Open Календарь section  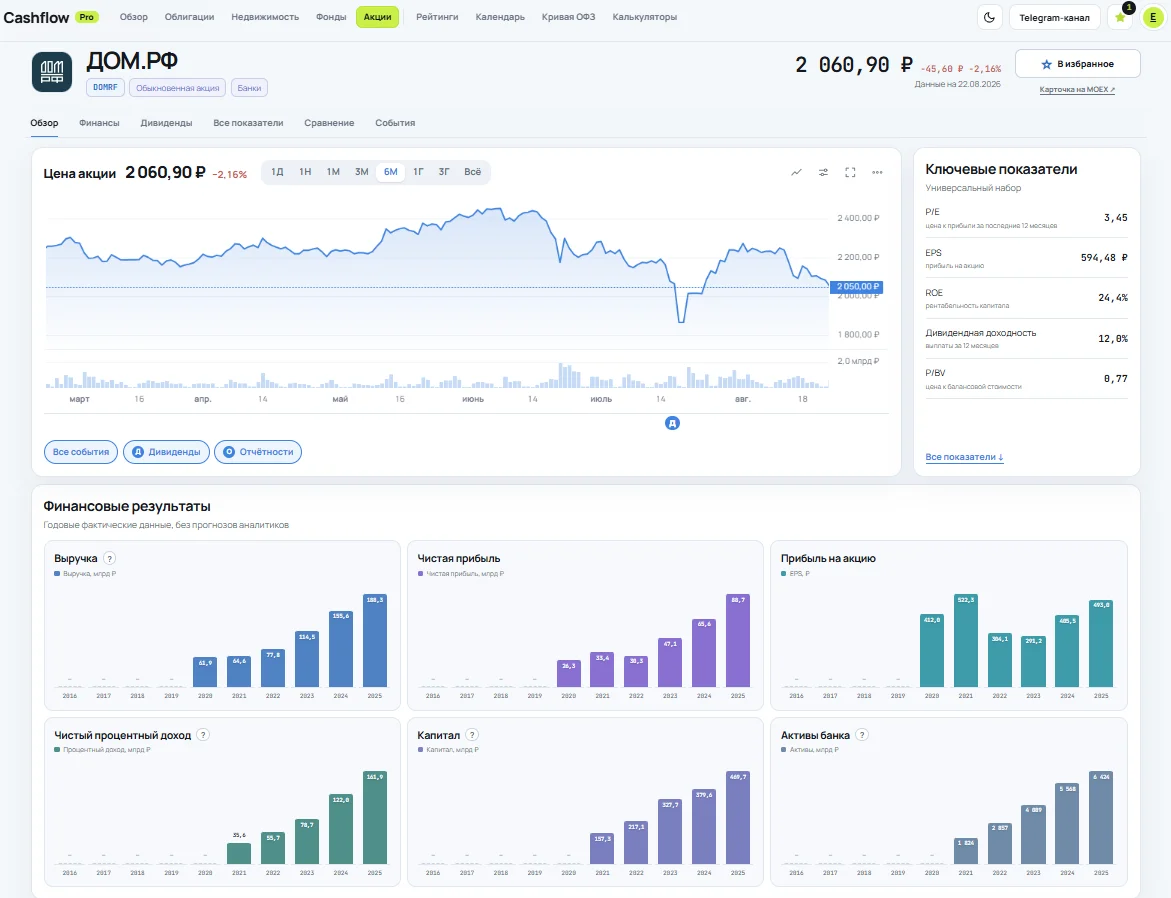pos(500,17)
